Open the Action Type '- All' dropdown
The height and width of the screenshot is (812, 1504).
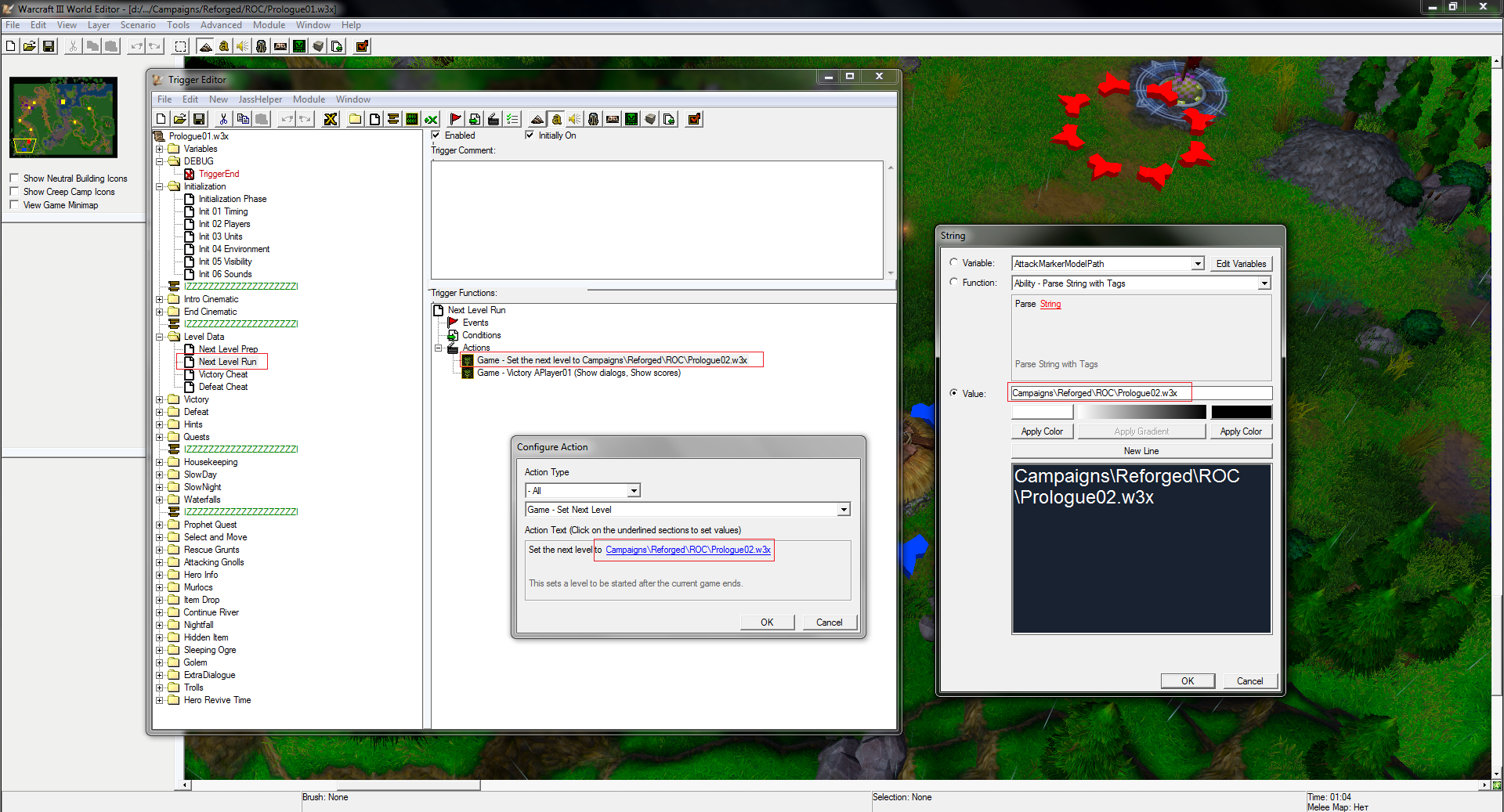[634, 491]
